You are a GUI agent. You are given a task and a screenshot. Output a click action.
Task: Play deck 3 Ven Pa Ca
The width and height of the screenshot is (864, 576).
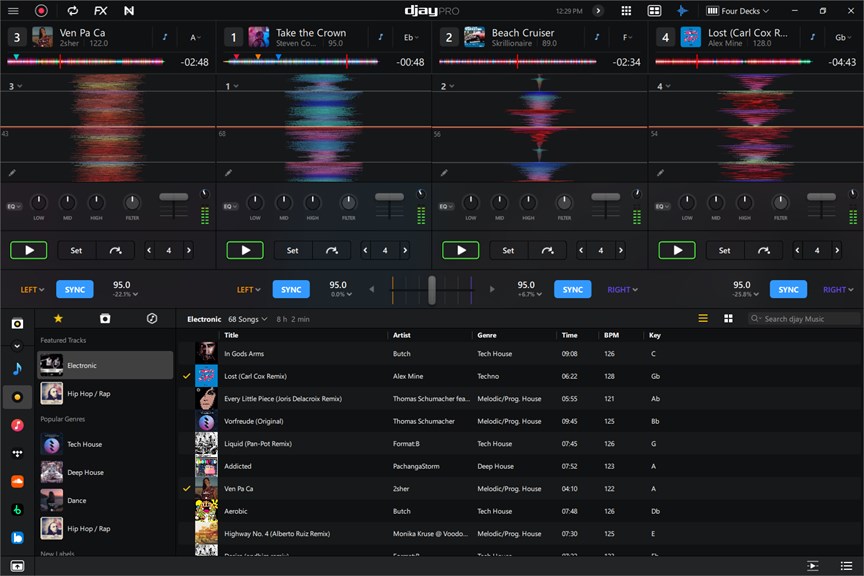[x=29, y=250]
